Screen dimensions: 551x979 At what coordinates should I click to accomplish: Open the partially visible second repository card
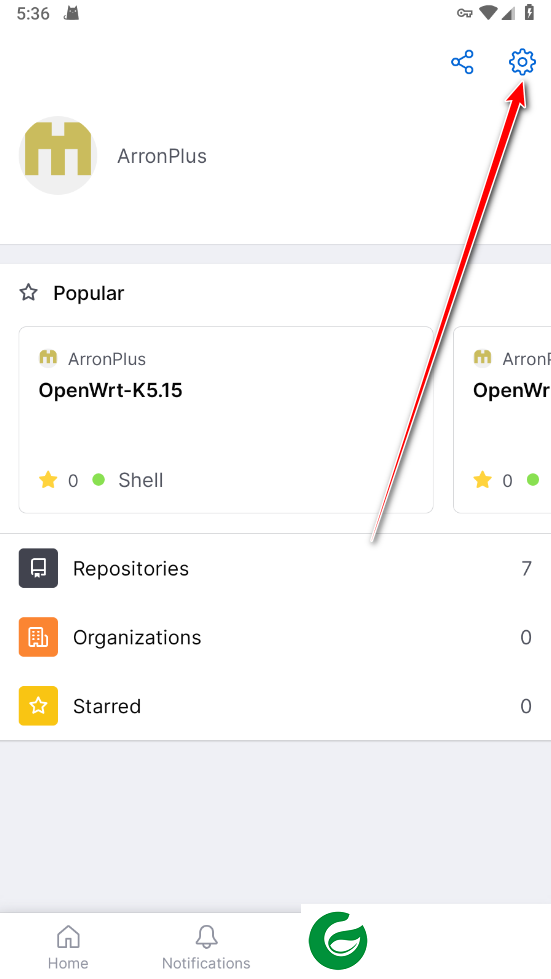coord(502,420)
